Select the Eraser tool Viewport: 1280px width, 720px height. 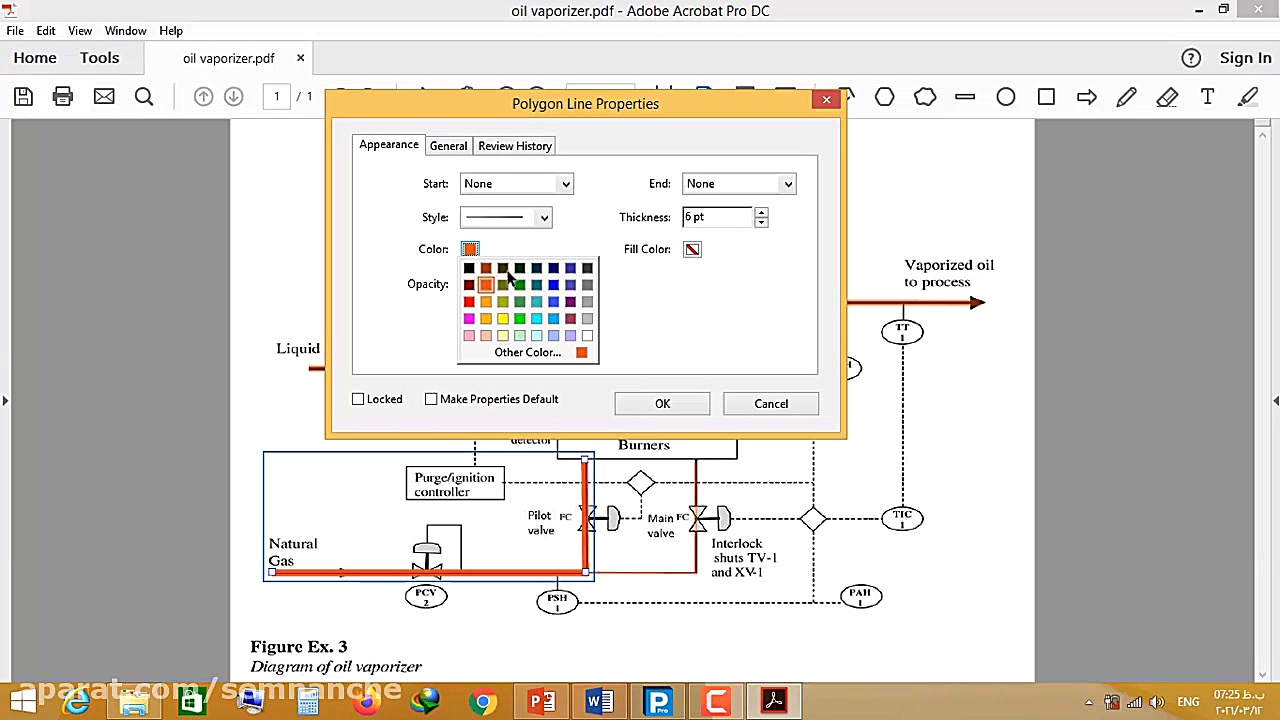[1167, 97]
